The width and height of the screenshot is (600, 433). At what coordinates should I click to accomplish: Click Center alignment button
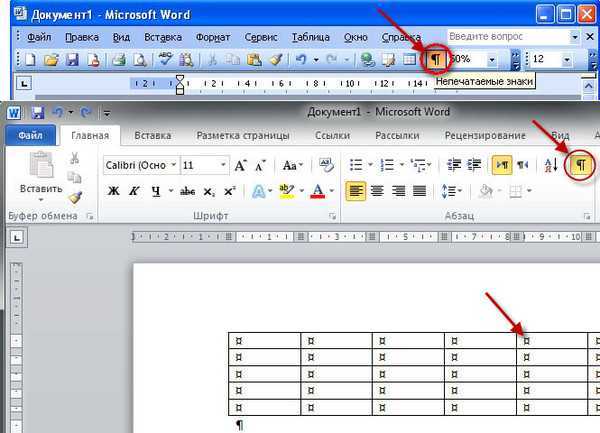377,190
